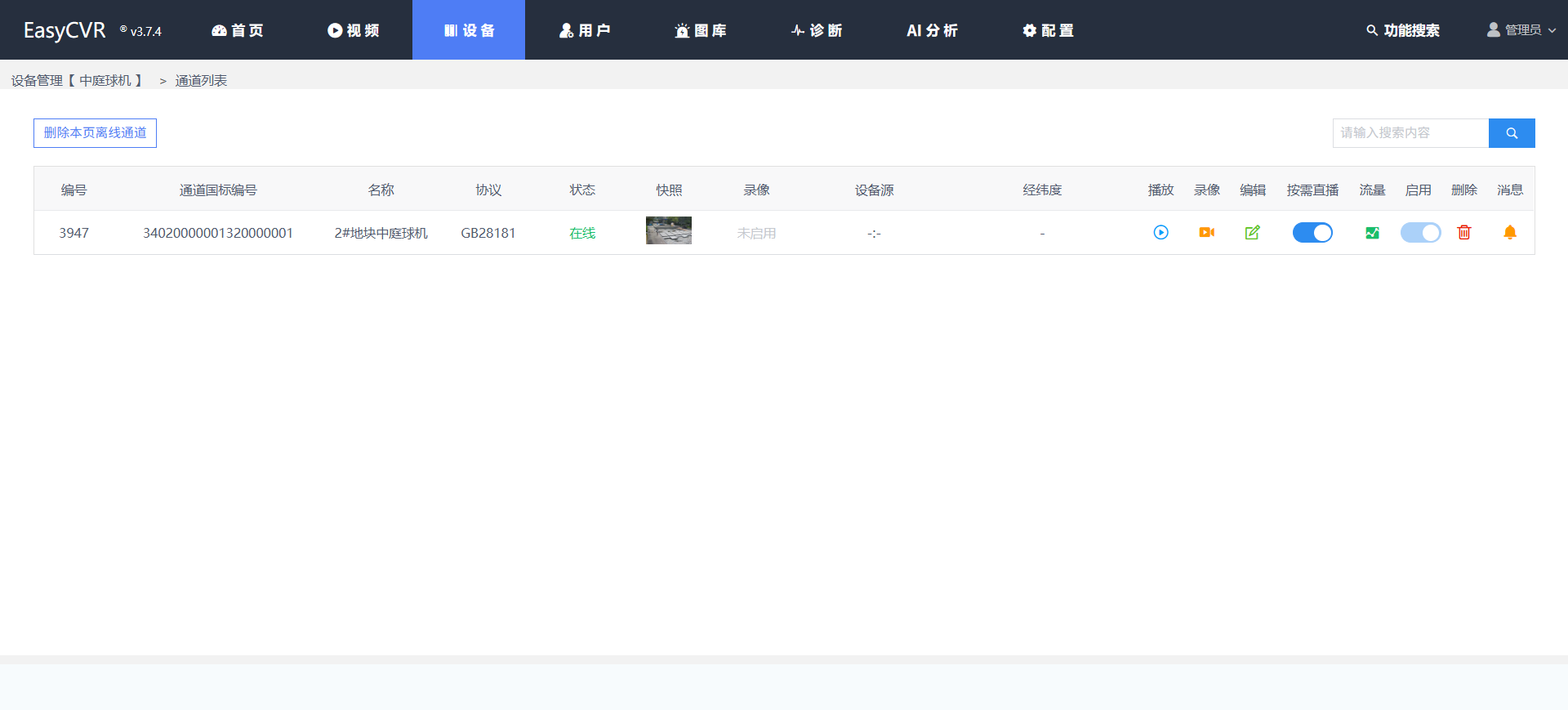Delete channel 3947 with trash icon
This screenshot has width=1568, height=710.
[x=1464, y=233]
